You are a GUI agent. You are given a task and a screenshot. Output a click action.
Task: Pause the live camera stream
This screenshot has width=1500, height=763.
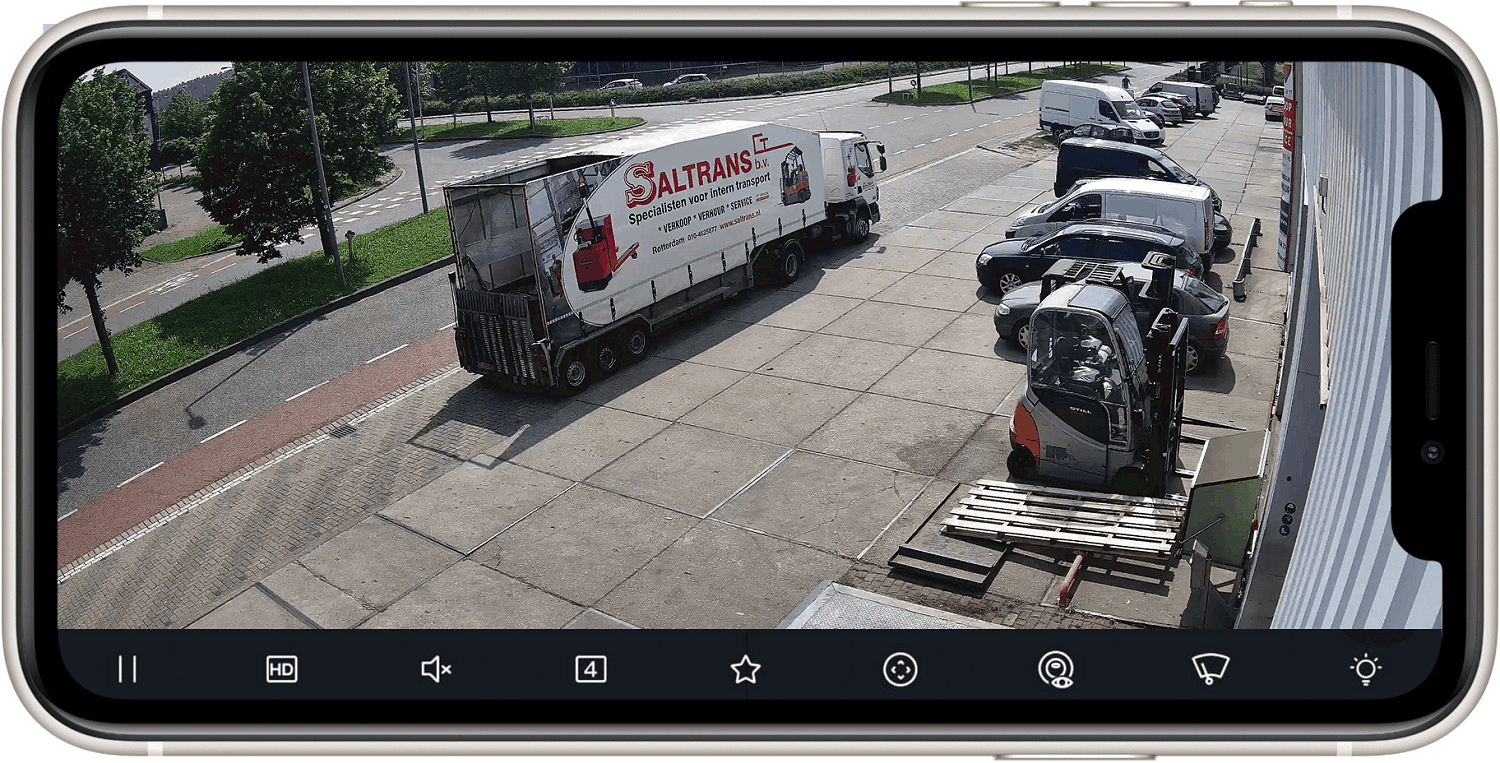pyautogui.click(x=127, y=669)
